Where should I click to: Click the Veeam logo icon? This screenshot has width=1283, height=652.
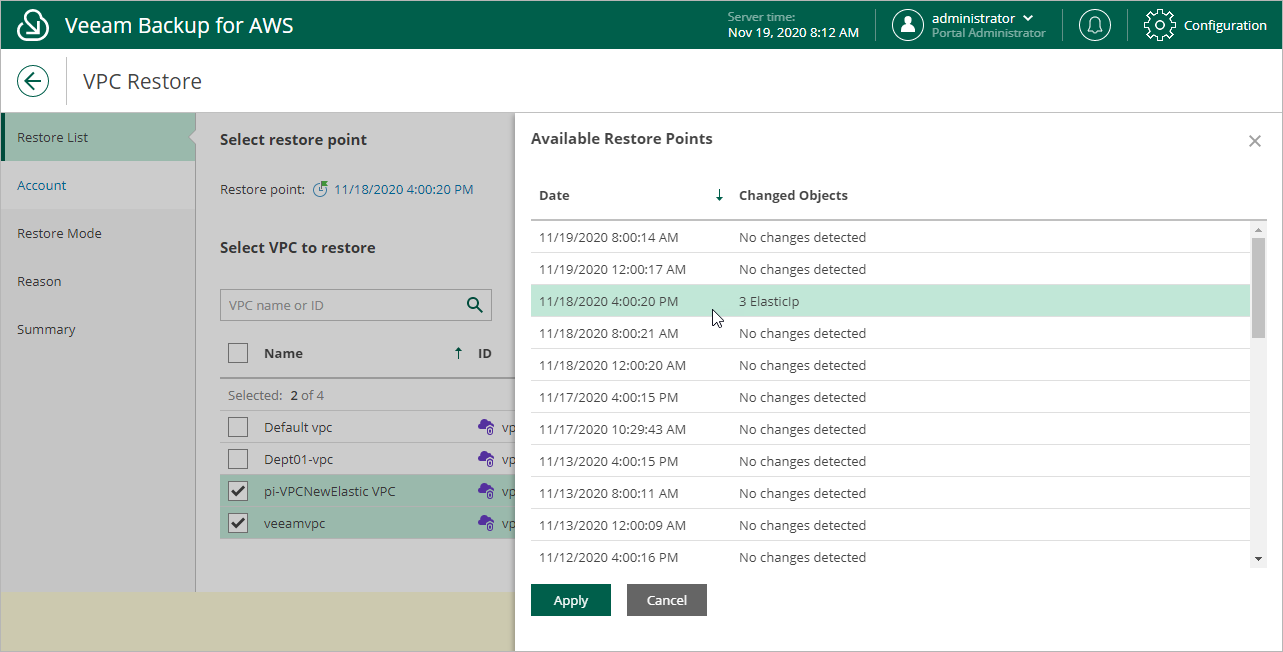pyautogui.click(x=34, y=25)
